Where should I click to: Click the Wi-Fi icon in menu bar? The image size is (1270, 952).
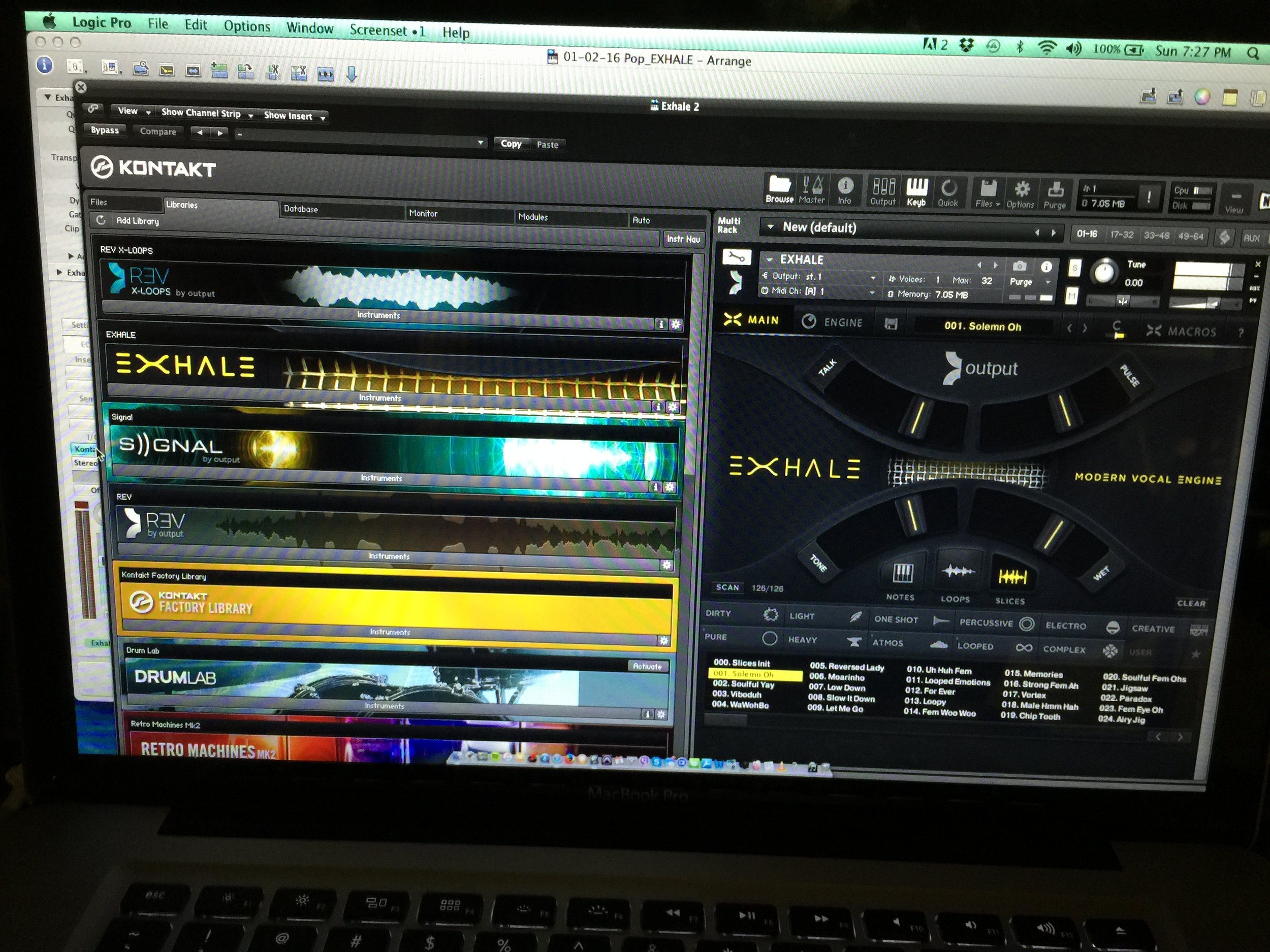pos(1046,48)
